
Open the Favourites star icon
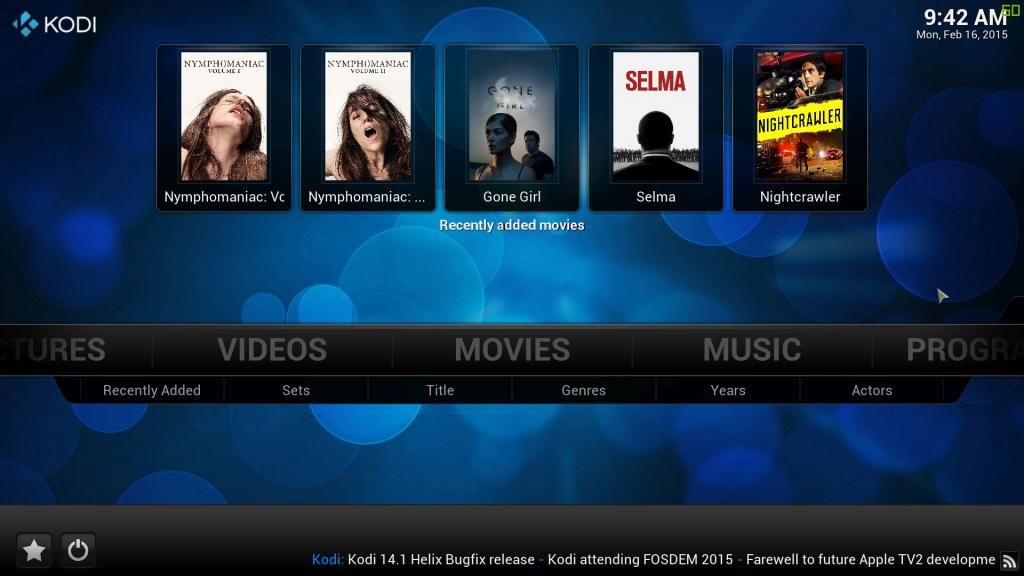coord(34,550)
